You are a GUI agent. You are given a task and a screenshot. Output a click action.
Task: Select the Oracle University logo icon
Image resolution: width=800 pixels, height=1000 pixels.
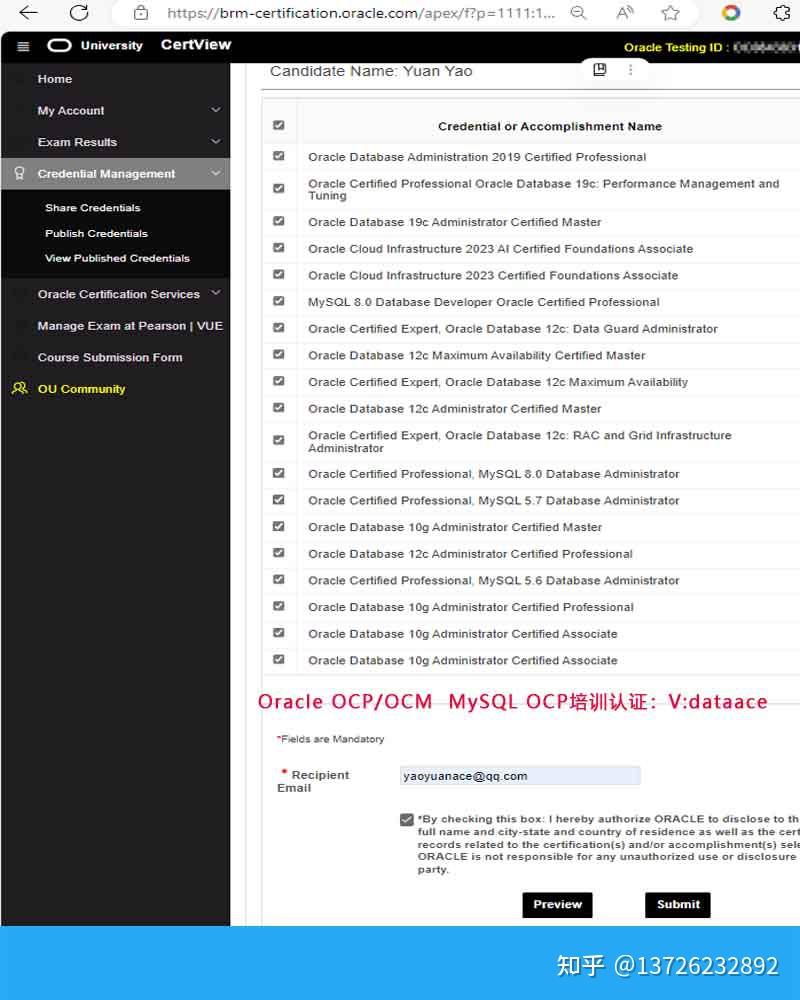pos(60,45)
